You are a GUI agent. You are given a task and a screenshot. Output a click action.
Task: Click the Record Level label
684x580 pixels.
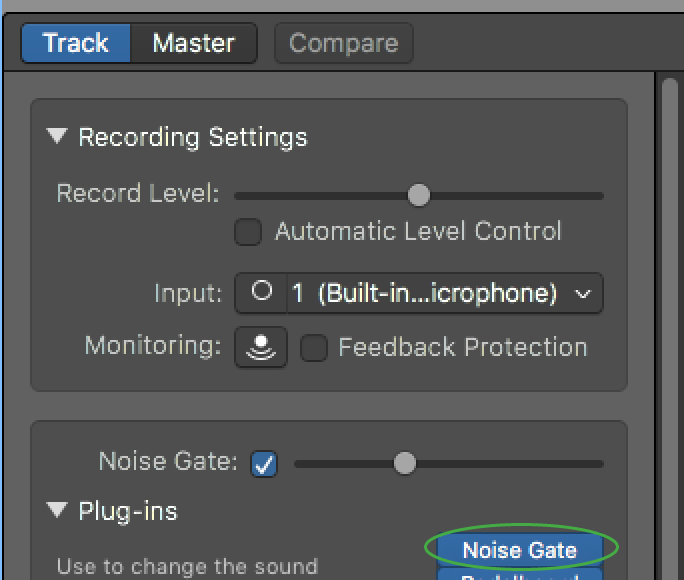pyautogui.click(x=137, y=194)
